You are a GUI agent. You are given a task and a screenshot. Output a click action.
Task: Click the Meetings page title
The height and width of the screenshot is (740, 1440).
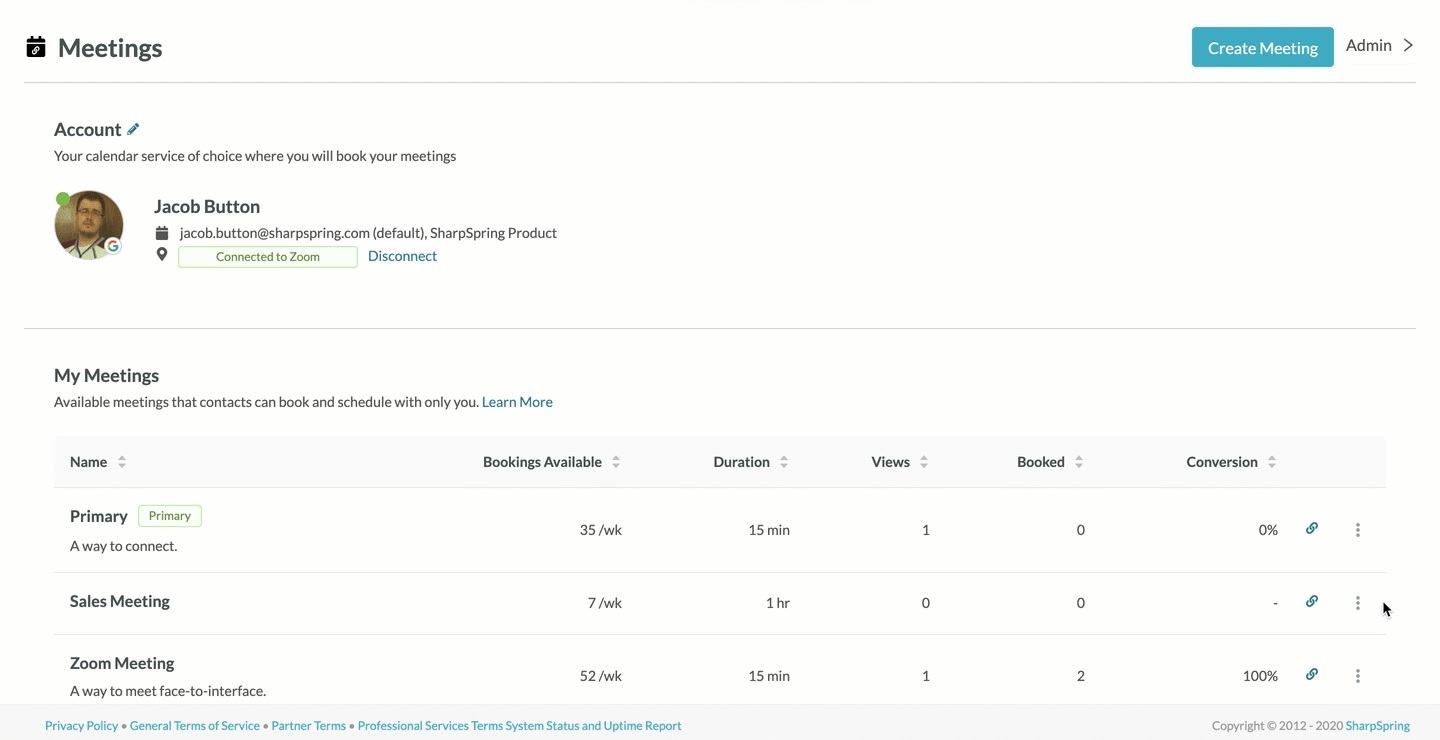110,48
